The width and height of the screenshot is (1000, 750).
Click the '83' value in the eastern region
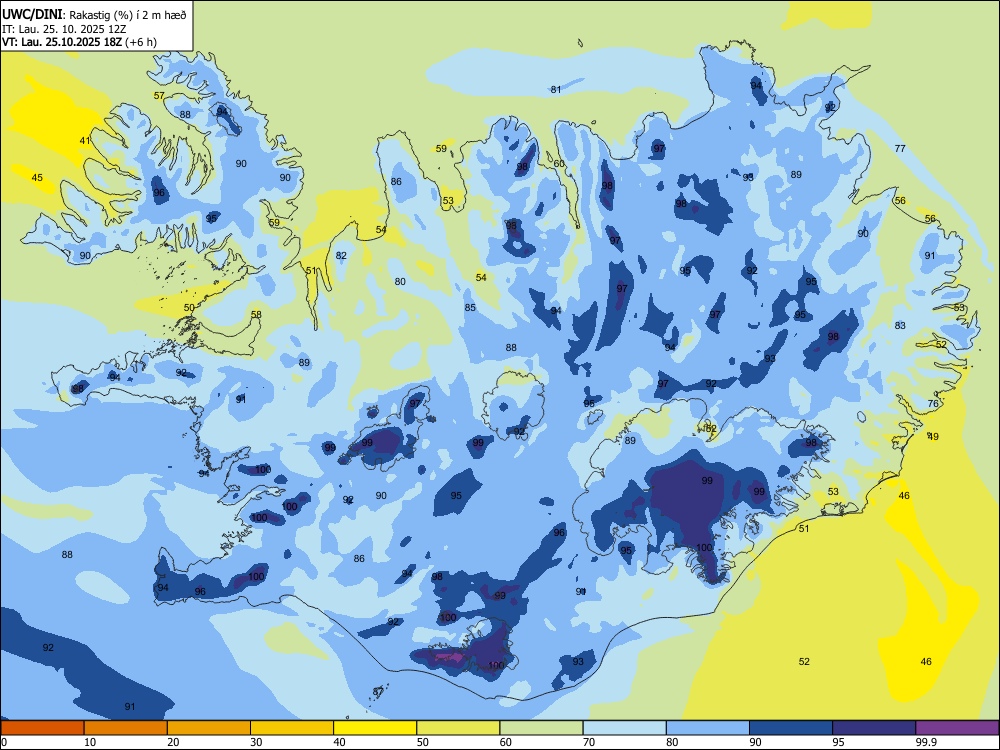click(900, 325)
